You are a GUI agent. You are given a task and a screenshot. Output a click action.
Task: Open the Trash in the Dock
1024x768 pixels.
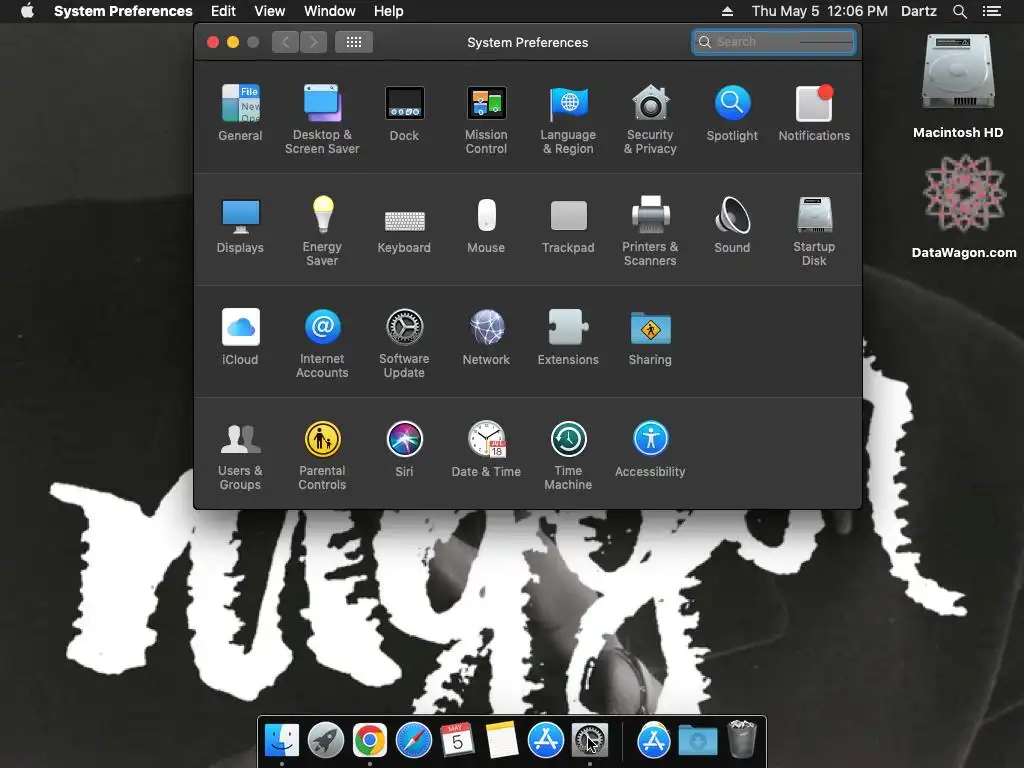pyautogui.click(x=742, y=739)
